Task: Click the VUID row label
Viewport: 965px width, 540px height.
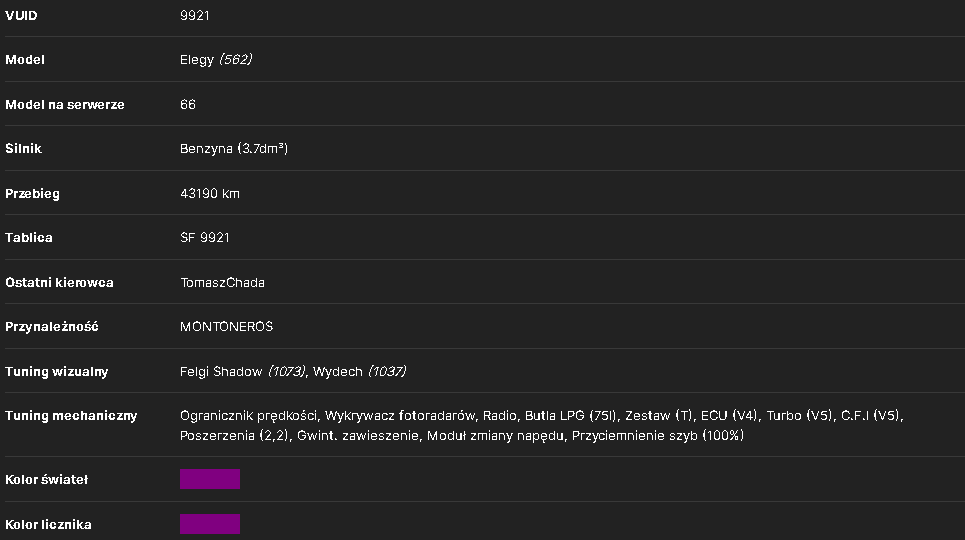Action: 21,15
